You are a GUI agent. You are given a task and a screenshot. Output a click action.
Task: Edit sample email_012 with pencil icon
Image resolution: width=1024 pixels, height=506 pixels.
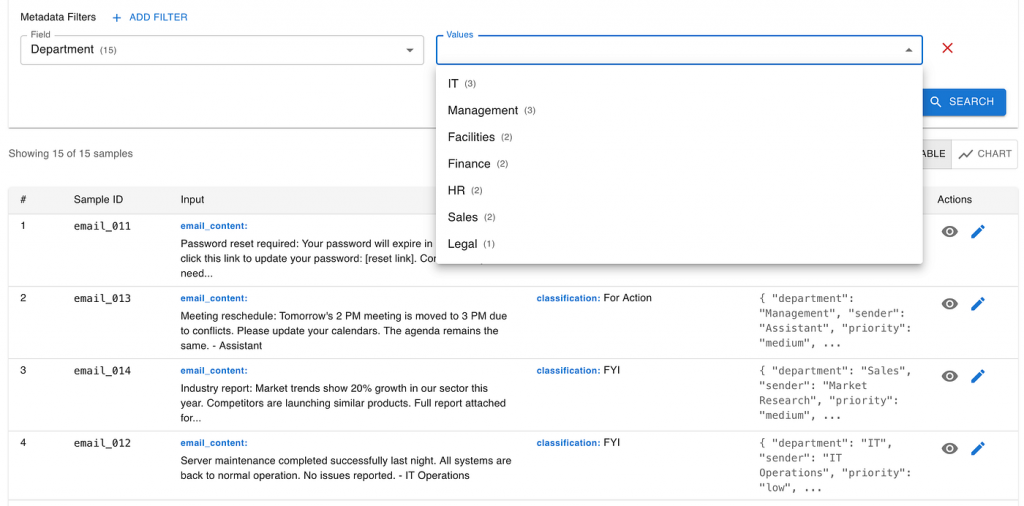pyautogui.click(x=978, y=448)
